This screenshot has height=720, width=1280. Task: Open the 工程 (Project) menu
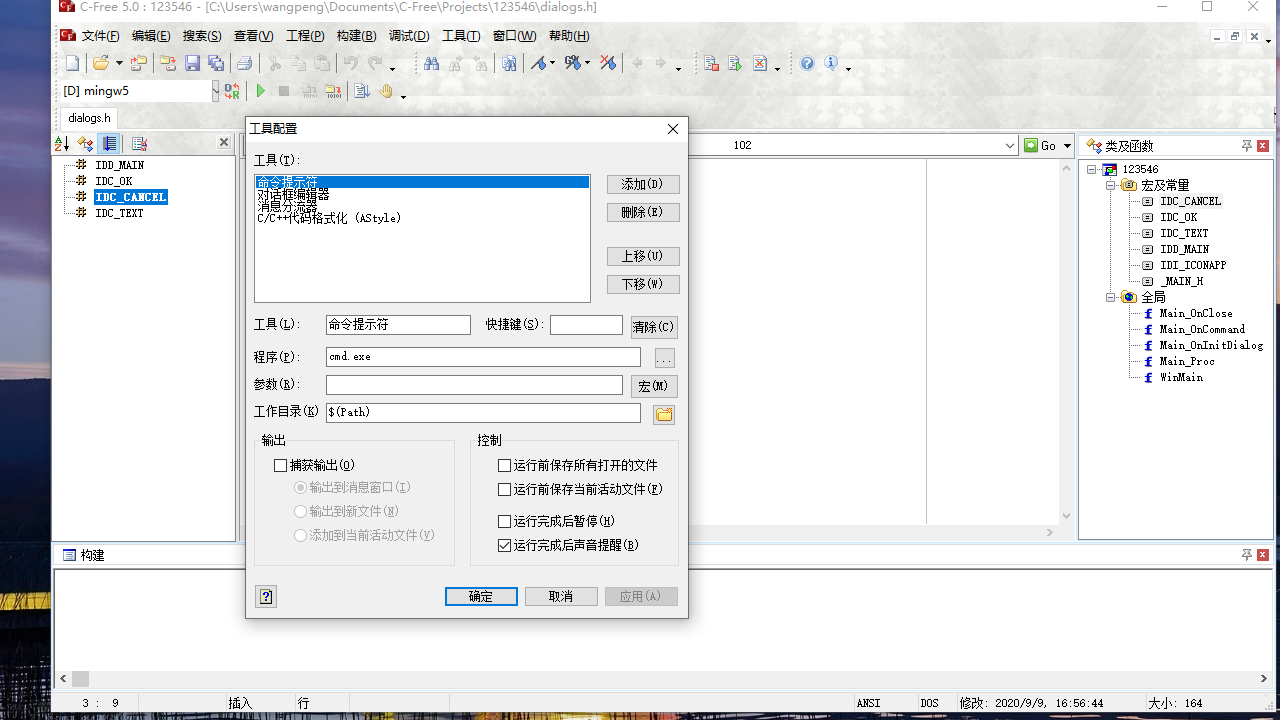(304, 36)
